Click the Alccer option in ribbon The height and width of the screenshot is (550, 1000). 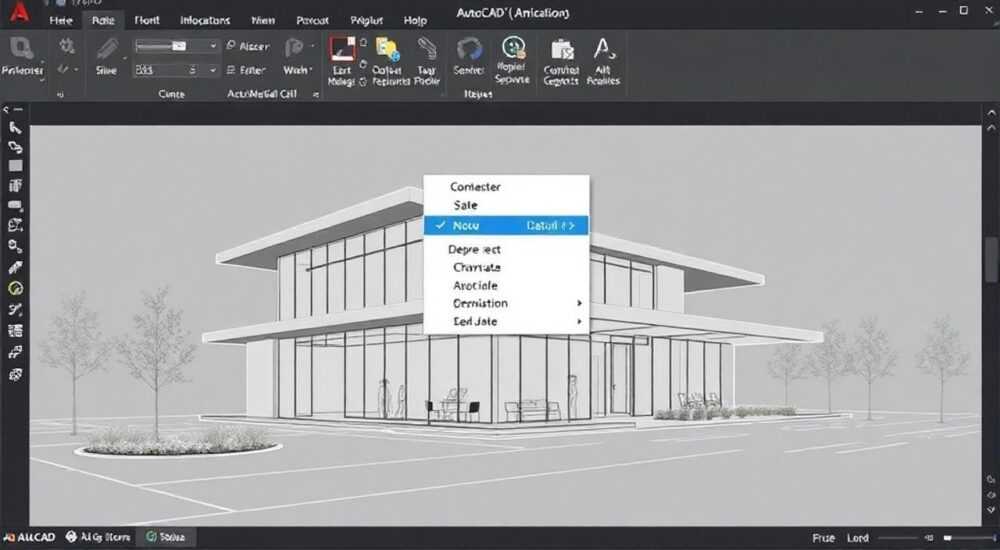click(248, 46)
